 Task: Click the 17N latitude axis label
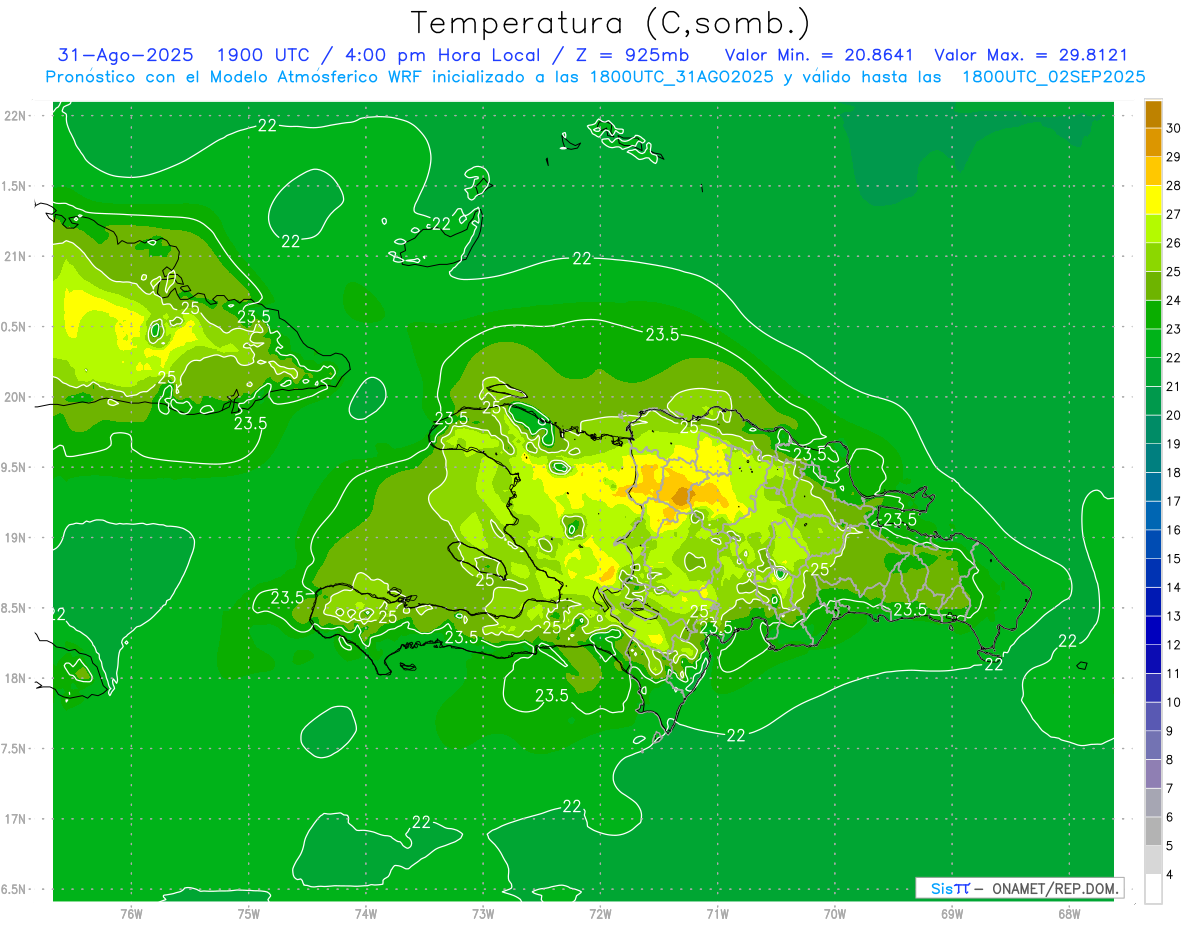pos(16,819)
